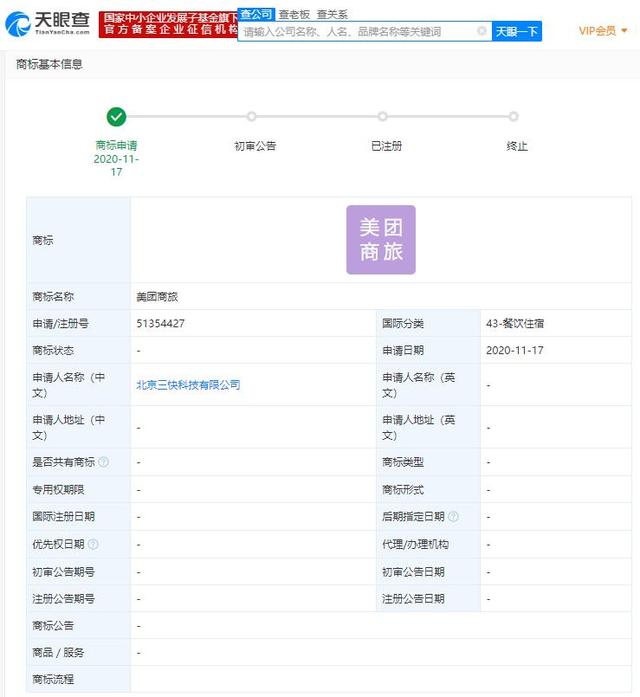Click the 申请日期 label cell

(428, 350)
